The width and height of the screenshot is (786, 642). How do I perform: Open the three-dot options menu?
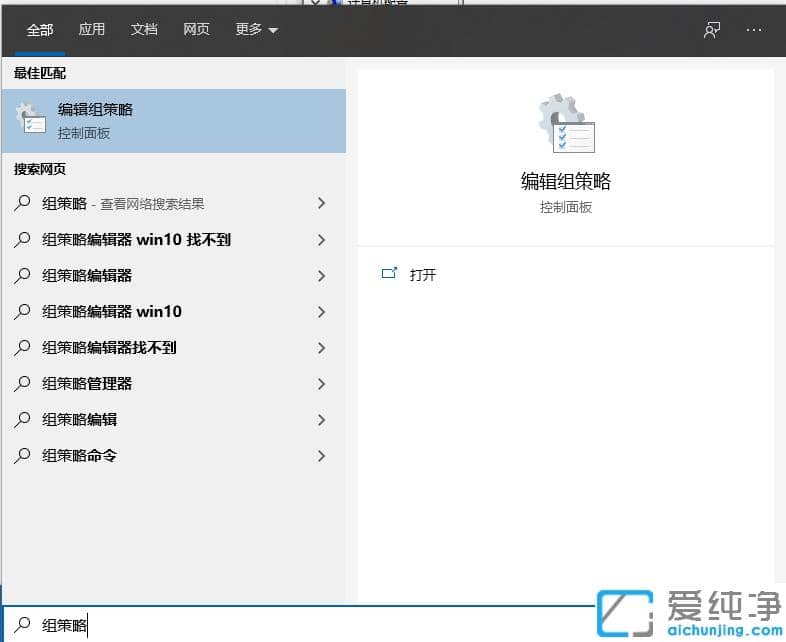coord(754,30)
